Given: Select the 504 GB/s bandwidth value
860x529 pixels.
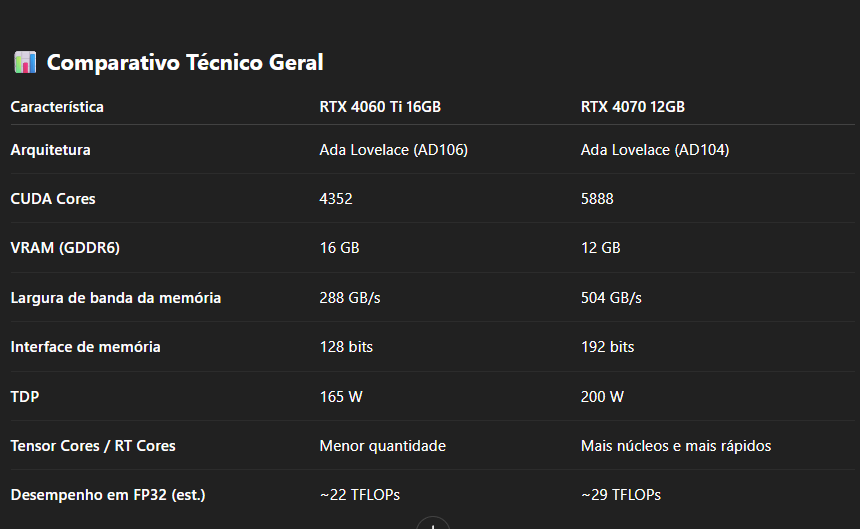Looking at the screenshot, I should (611, 298).
